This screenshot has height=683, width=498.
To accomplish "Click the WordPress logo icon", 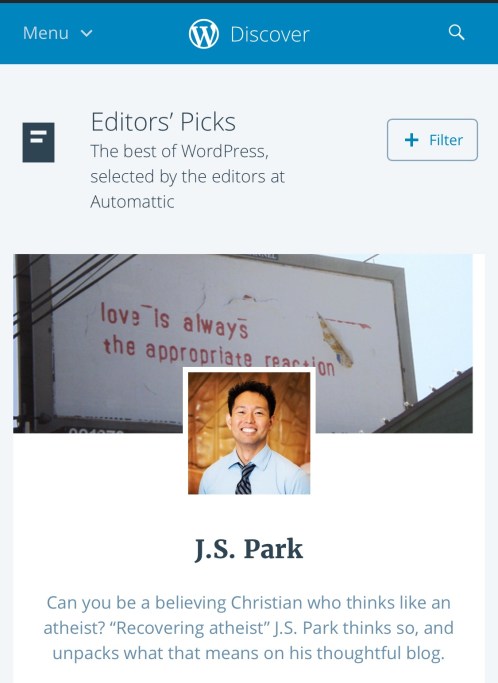I will (x=203, y=34).
